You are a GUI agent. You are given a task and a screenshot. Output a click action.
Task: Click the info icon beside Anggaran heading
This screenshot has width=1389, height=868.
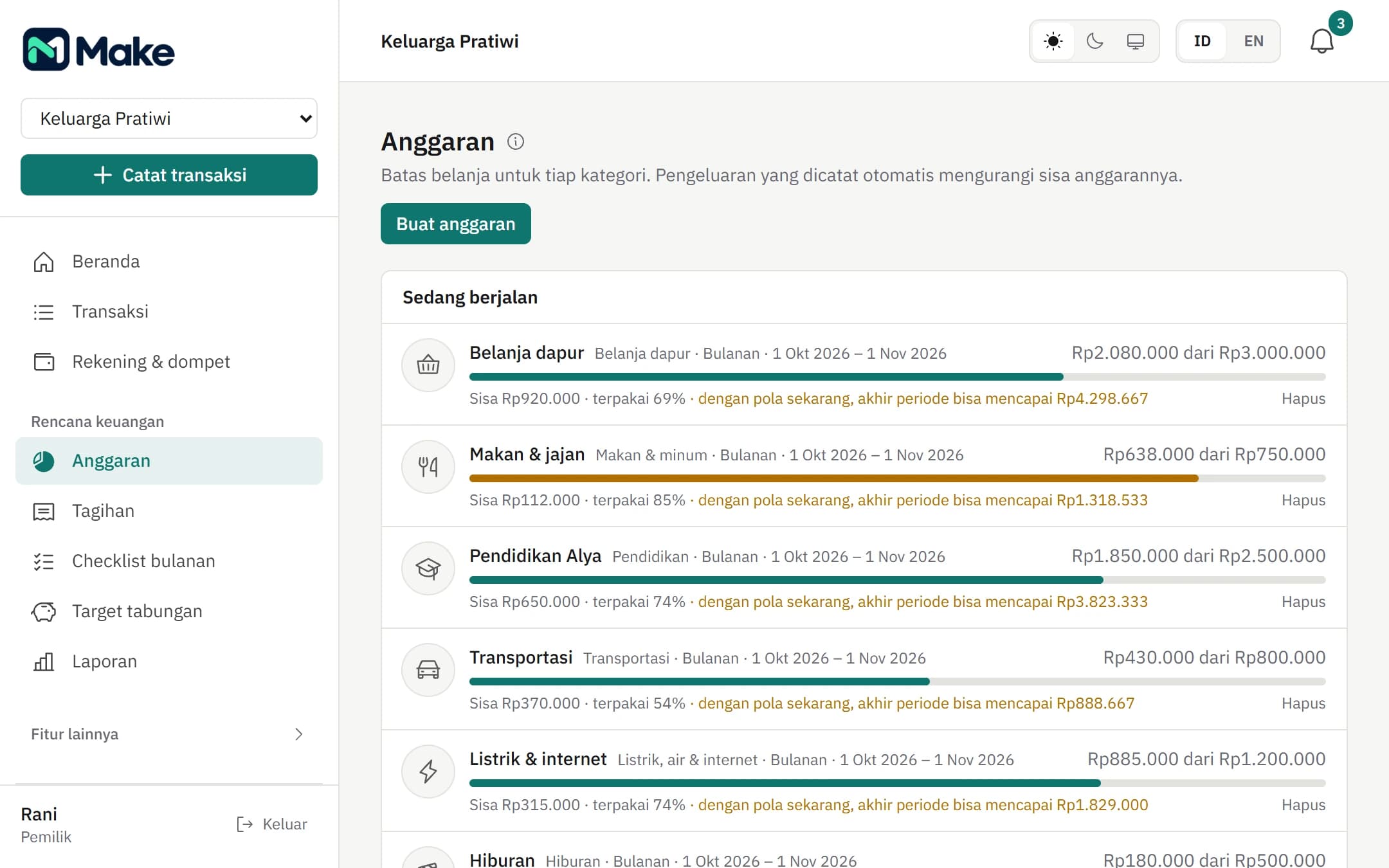(516, 141)
